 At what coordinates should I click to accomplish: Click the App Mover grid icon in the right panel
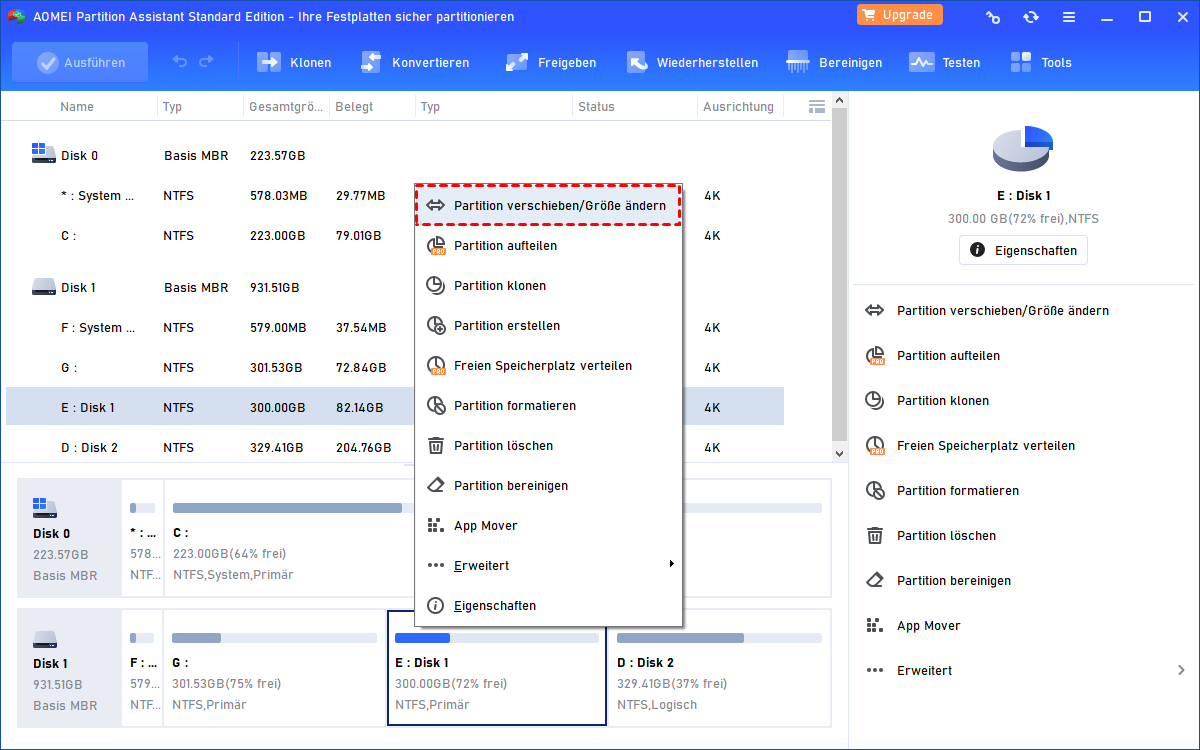point(875,626)
